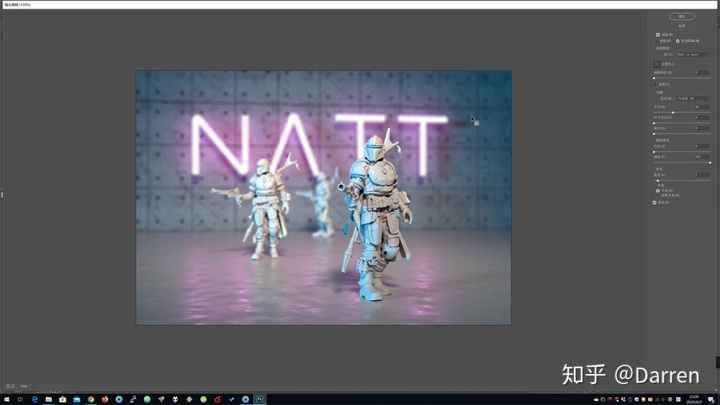Click the cloud icon in the system tray
The width and height of the screenshot is (720, 405).
(596, 399)
